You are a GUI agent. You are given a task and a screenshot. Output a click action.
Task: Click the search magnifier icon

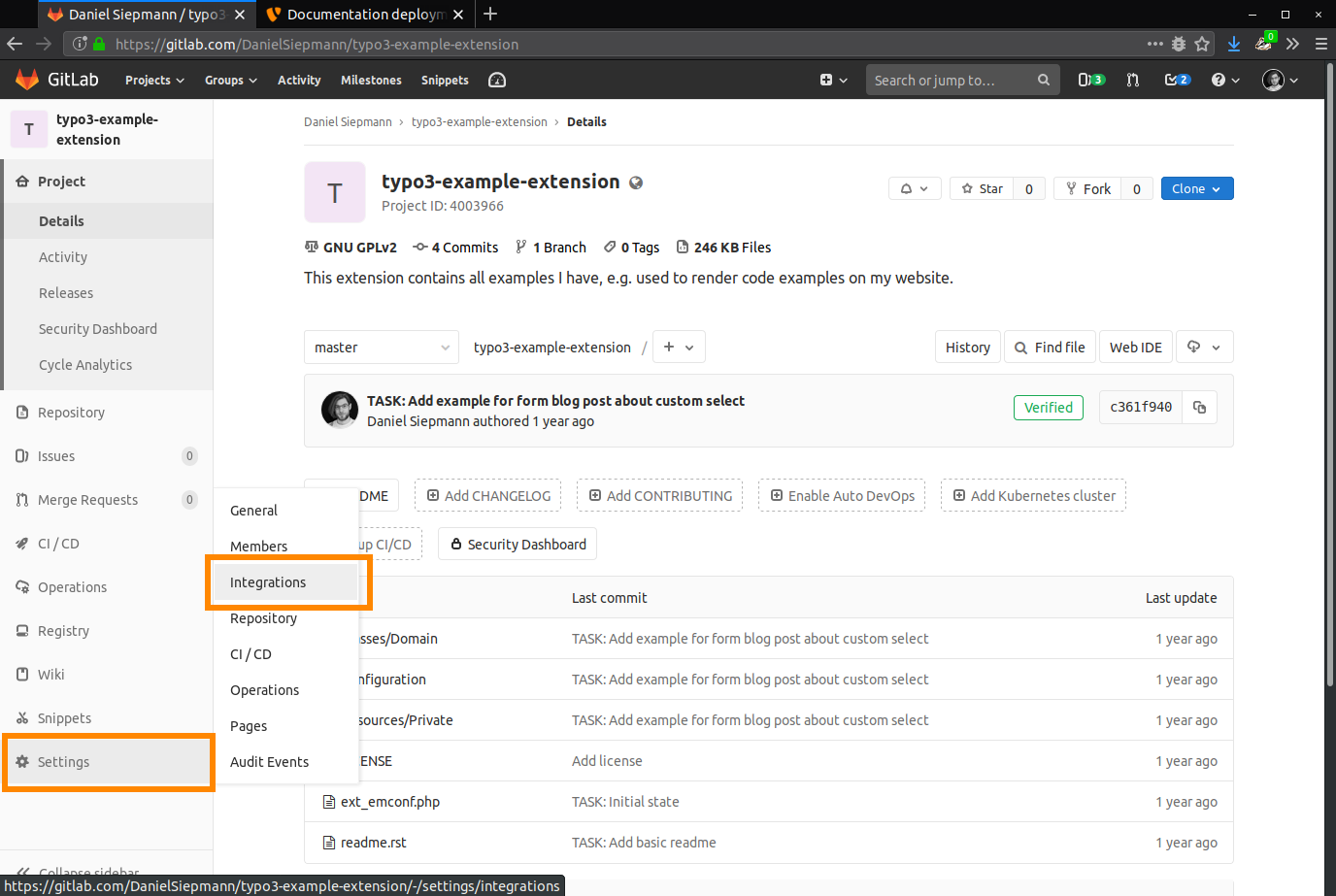click(1044, 80)
